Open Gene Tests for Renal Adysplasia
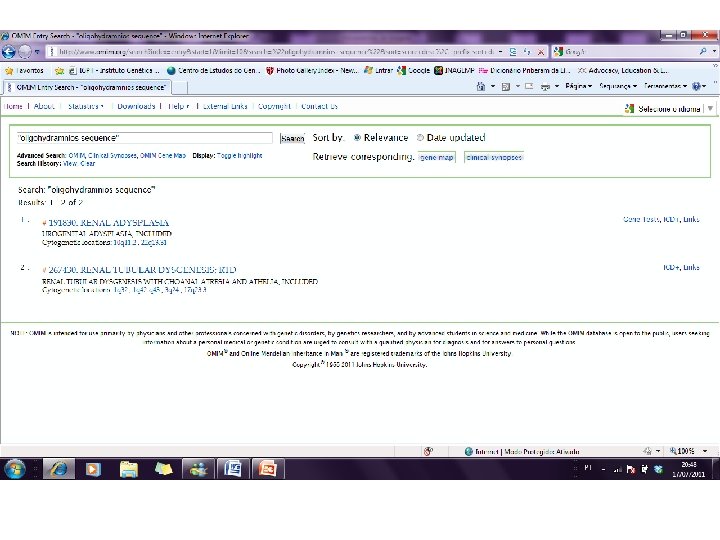Screen dimensions: 720x540 (641, 219)
